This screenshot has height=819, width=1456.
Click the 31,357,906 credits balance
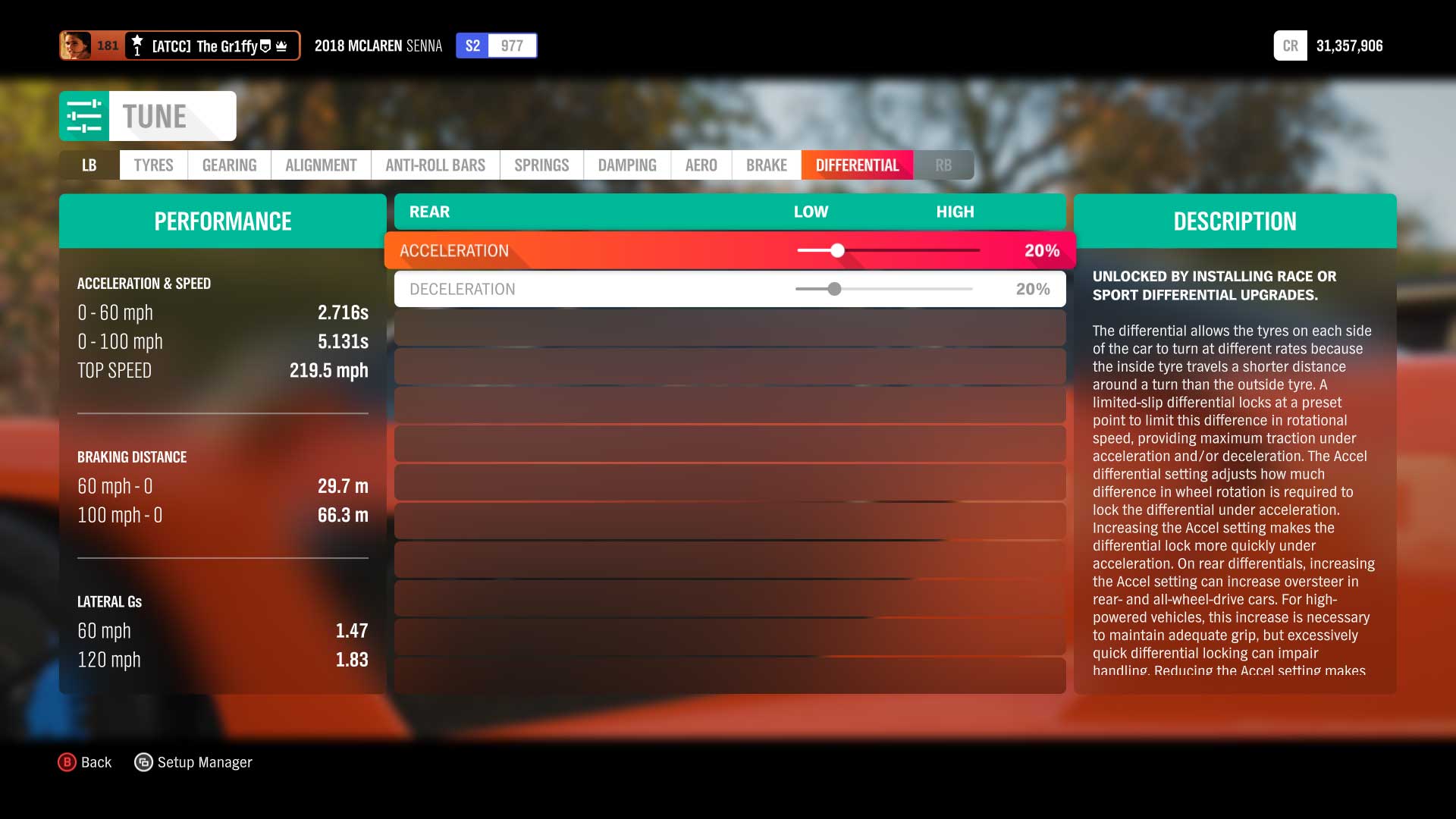pyautogui.click(x=1350, y=45)
